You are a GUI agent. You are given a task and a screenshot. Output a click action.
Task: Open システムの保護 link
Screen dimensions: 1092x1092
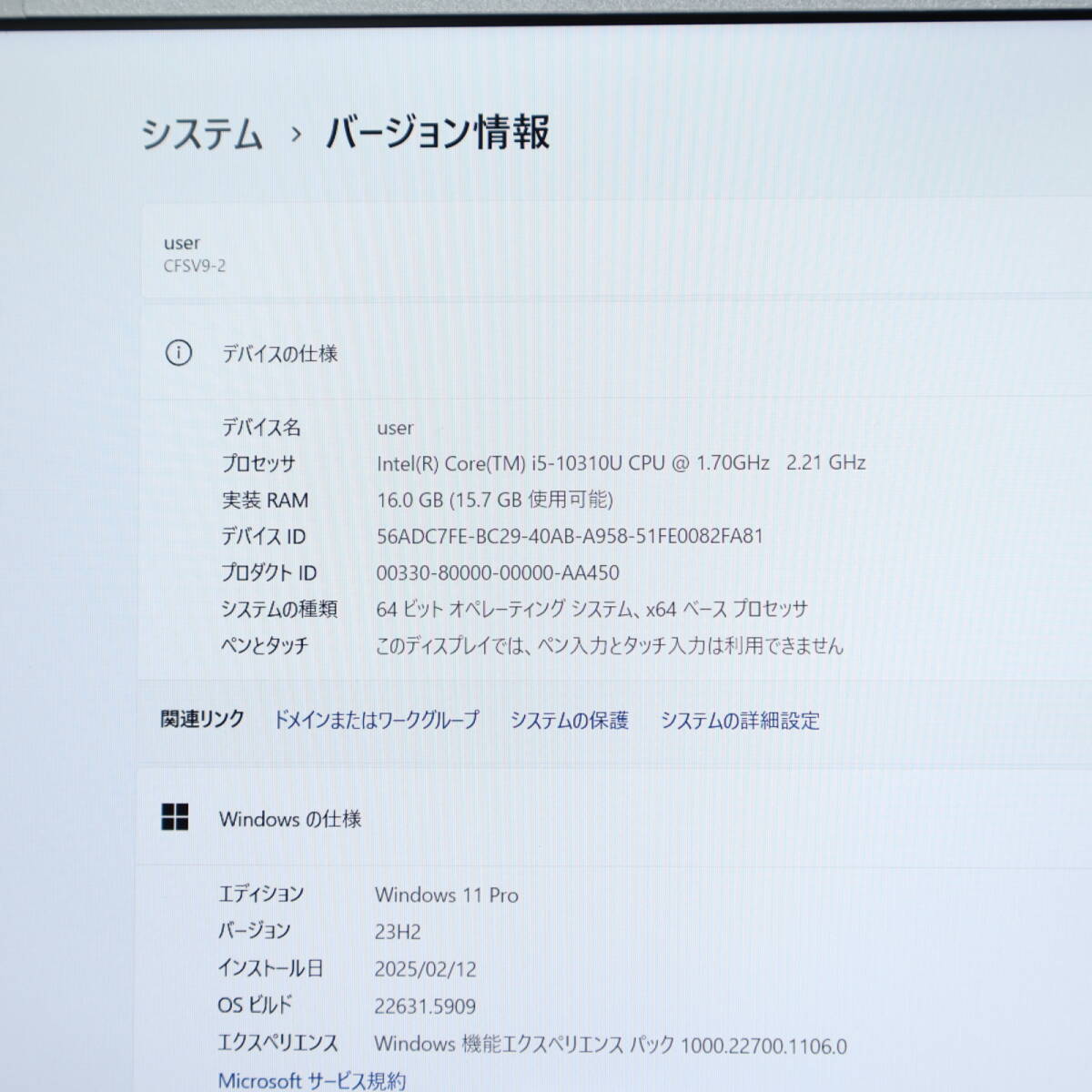[x=569, y=721]
